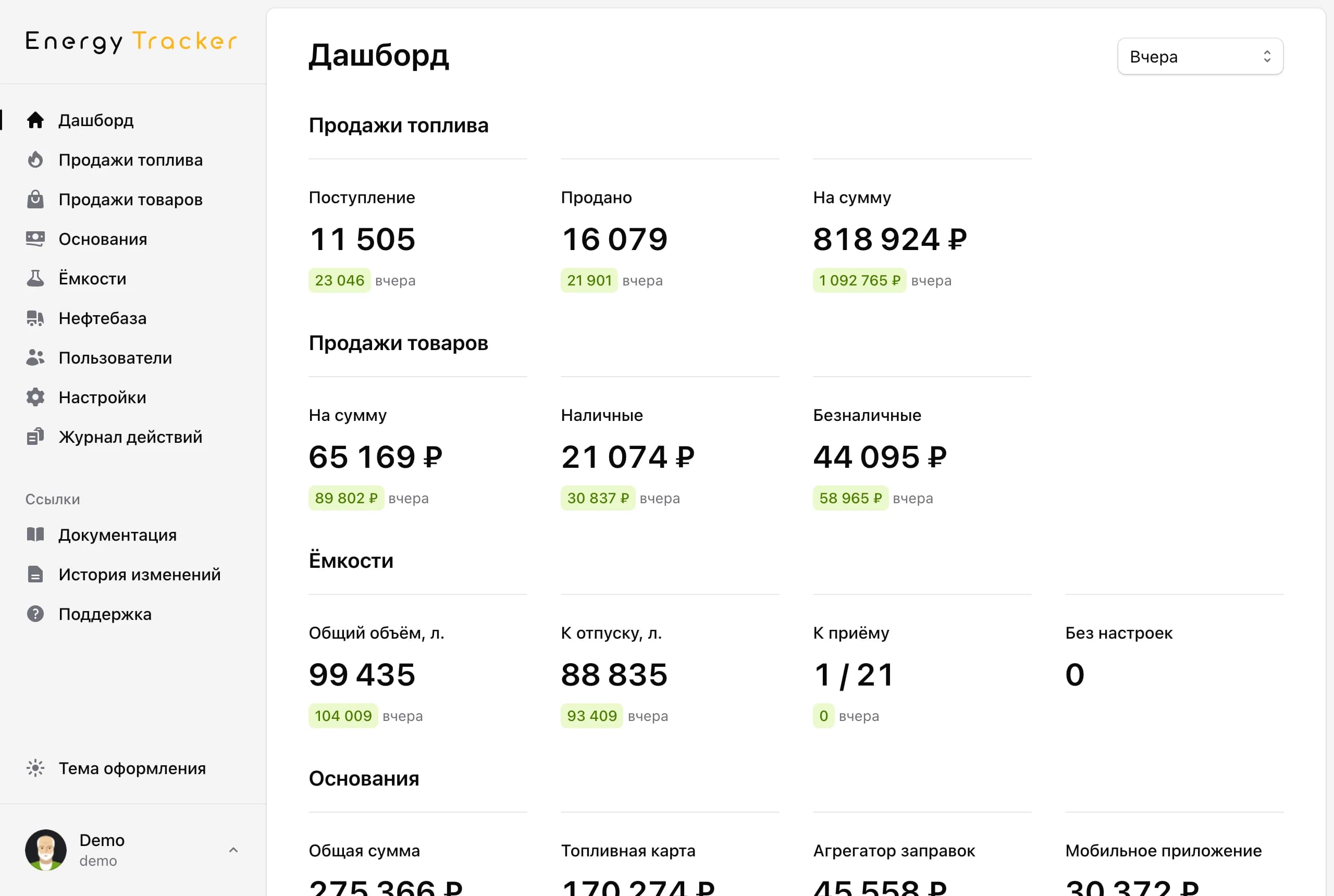The width and height of the screenshot is (1334, 896).
Task: Open the Документация link
Action: point(118,534)
